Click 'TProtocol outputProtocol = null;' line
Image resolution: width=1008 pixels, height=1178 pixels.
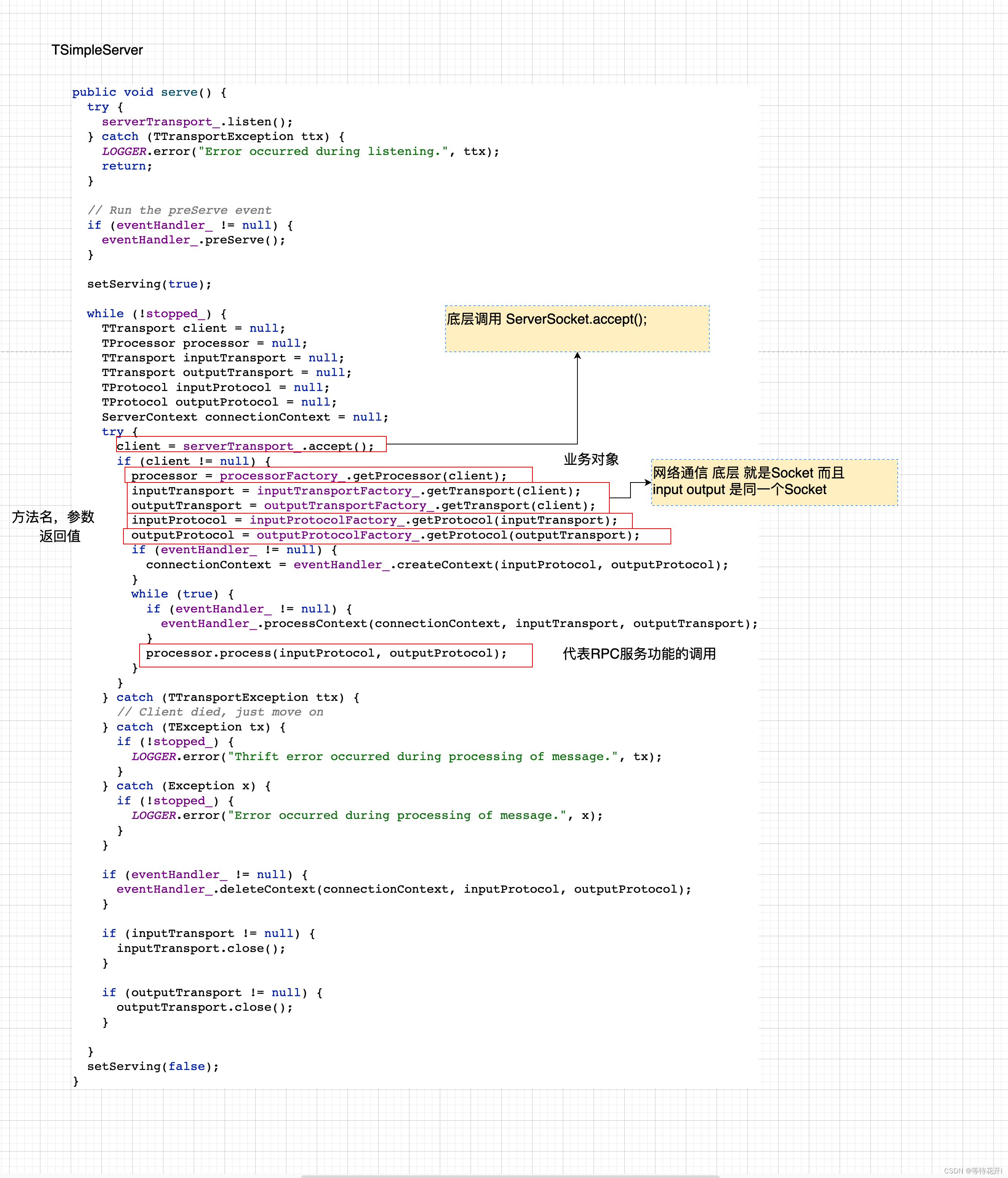(220, 403)
